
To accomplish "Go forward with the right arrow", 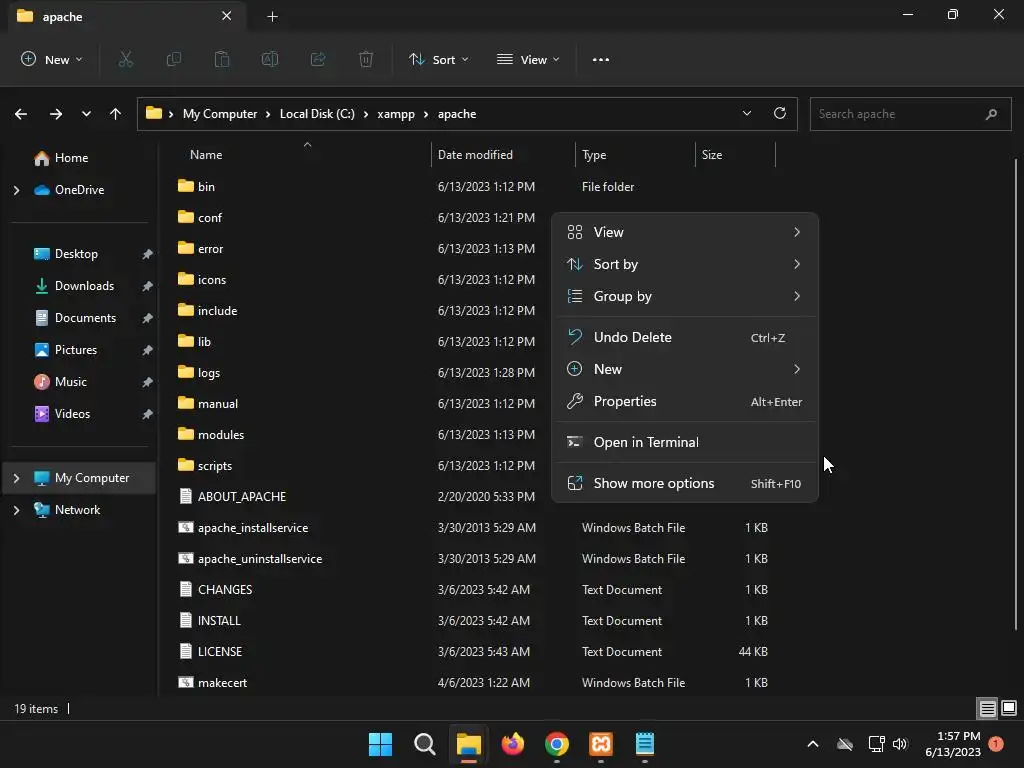I will (56, 114).
